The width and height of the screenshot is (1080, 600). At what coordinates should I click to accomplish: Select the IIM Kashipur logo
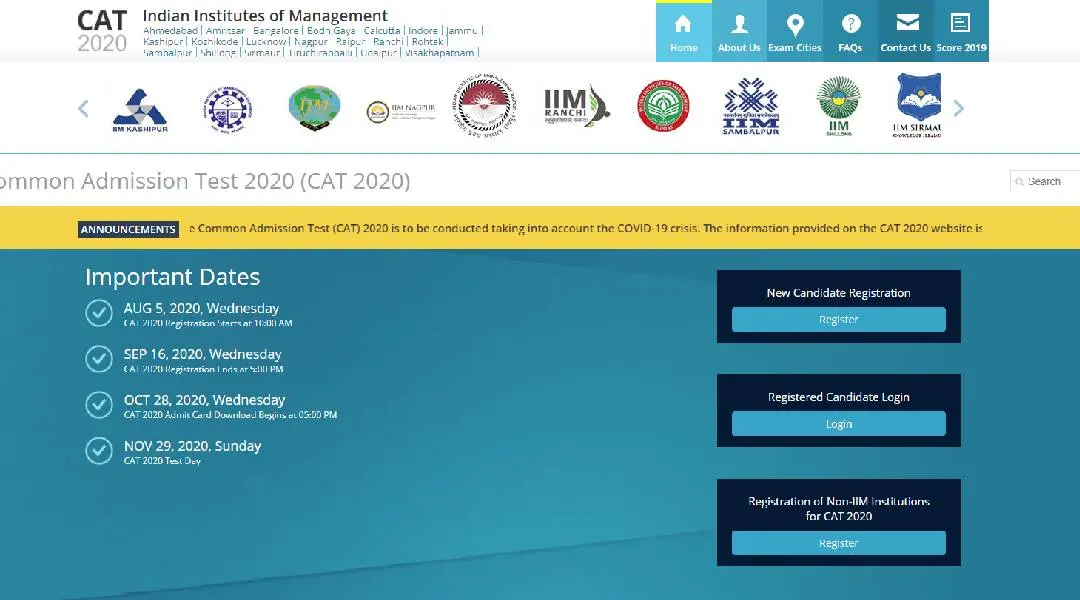click(139, 110)
